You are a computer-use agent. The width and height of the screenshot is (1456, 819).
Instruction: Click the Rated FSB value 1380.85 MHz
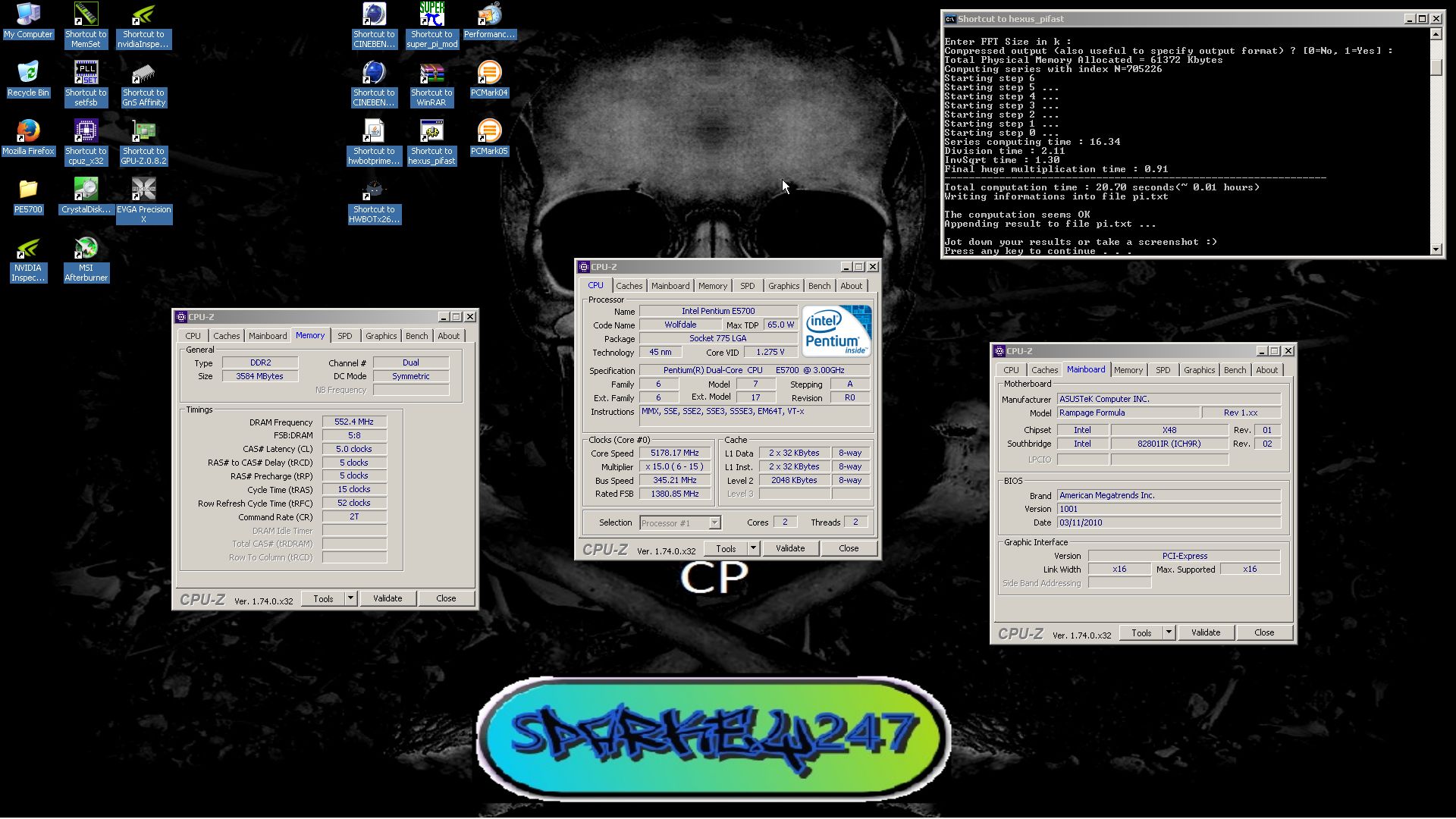[x=674, y=494]
